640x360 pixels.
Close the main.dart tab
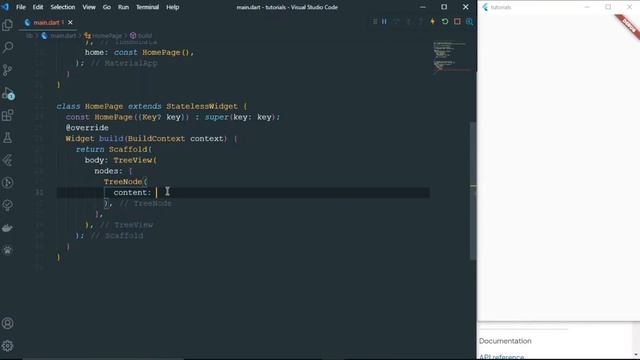tap(70, 22)
